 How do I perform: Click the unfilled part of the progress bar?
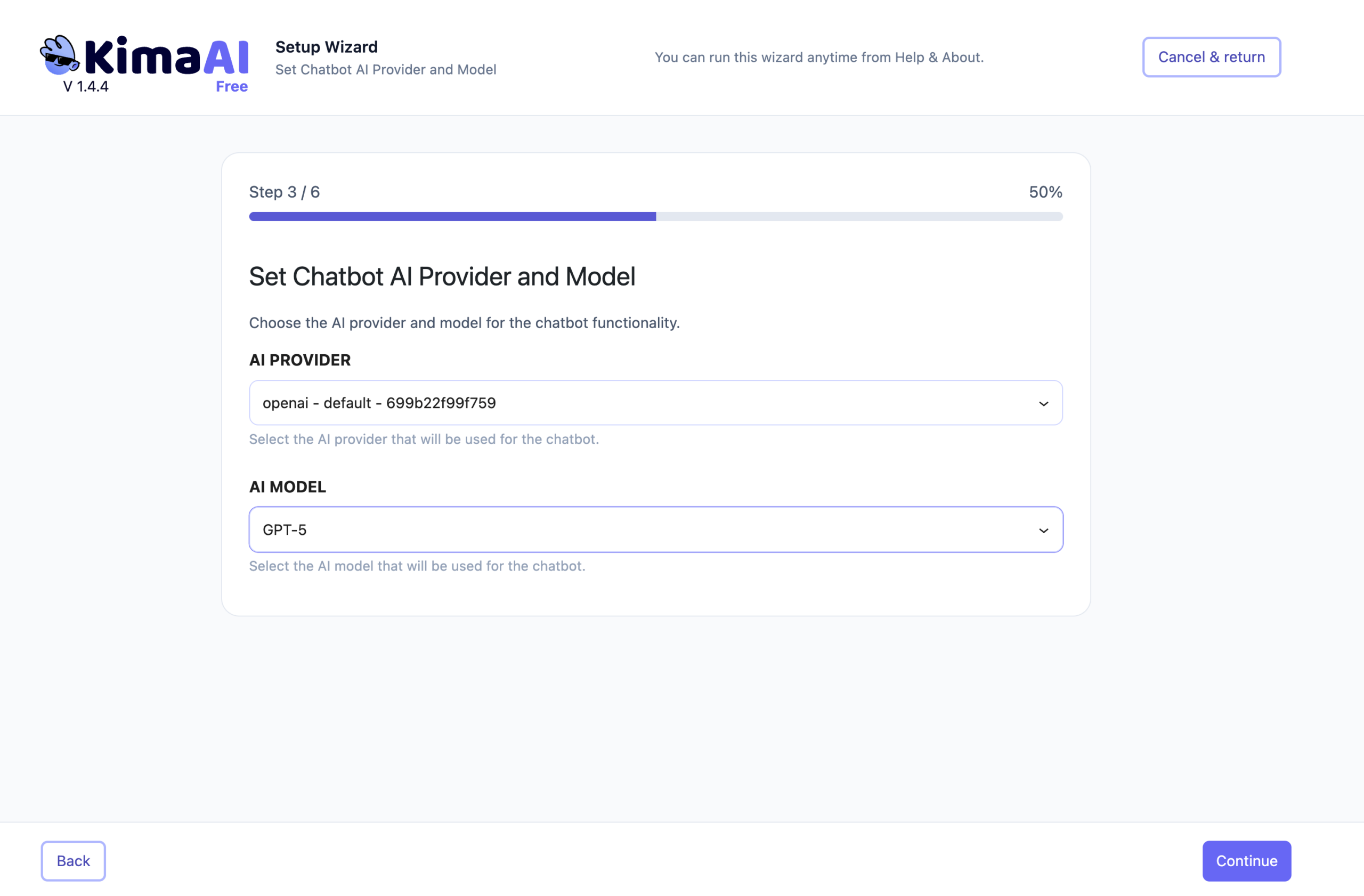coord(858,217)
